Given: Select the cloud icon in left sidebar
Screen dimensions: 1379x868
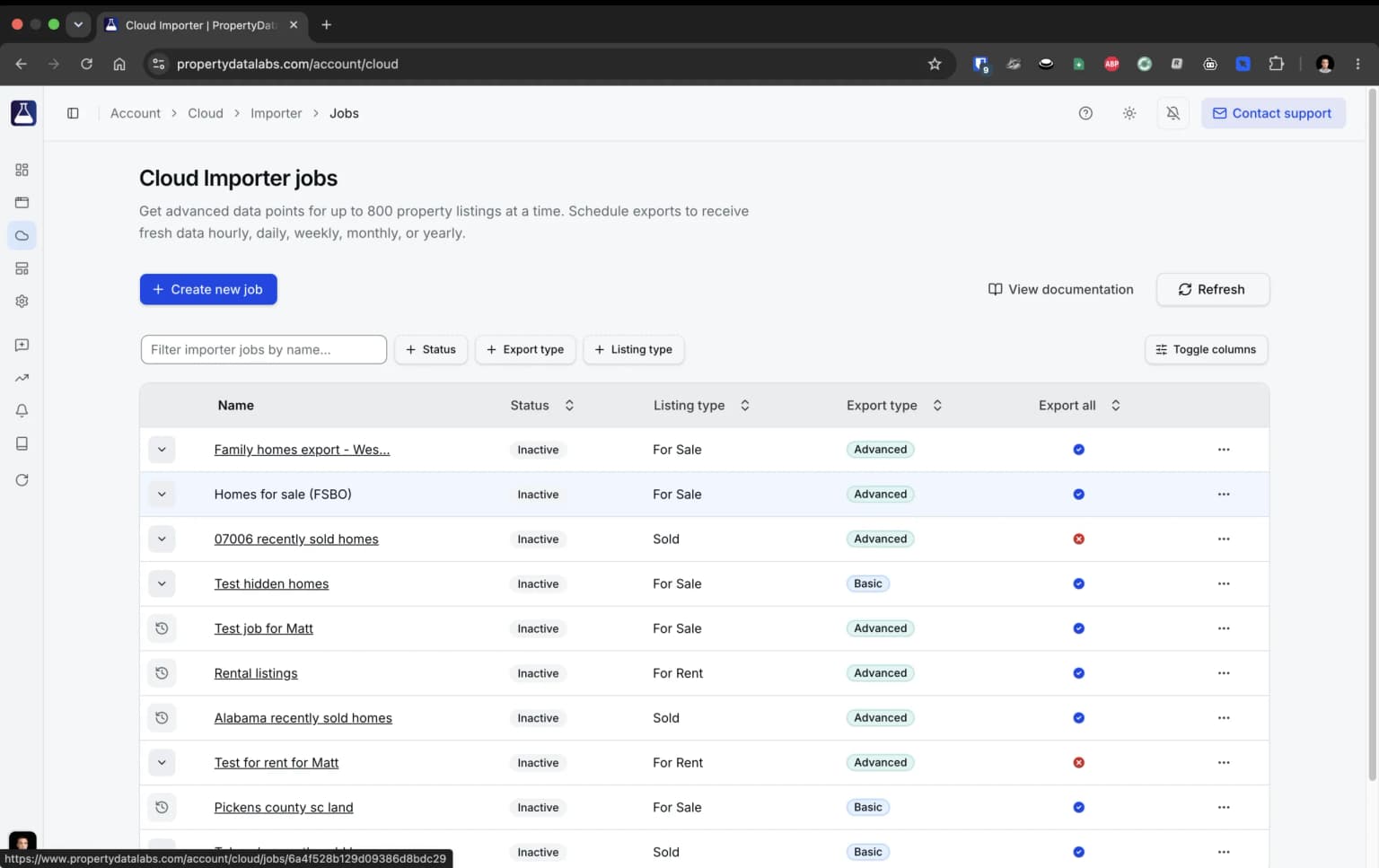Looking at the screenshot, I should click(22, 235).
